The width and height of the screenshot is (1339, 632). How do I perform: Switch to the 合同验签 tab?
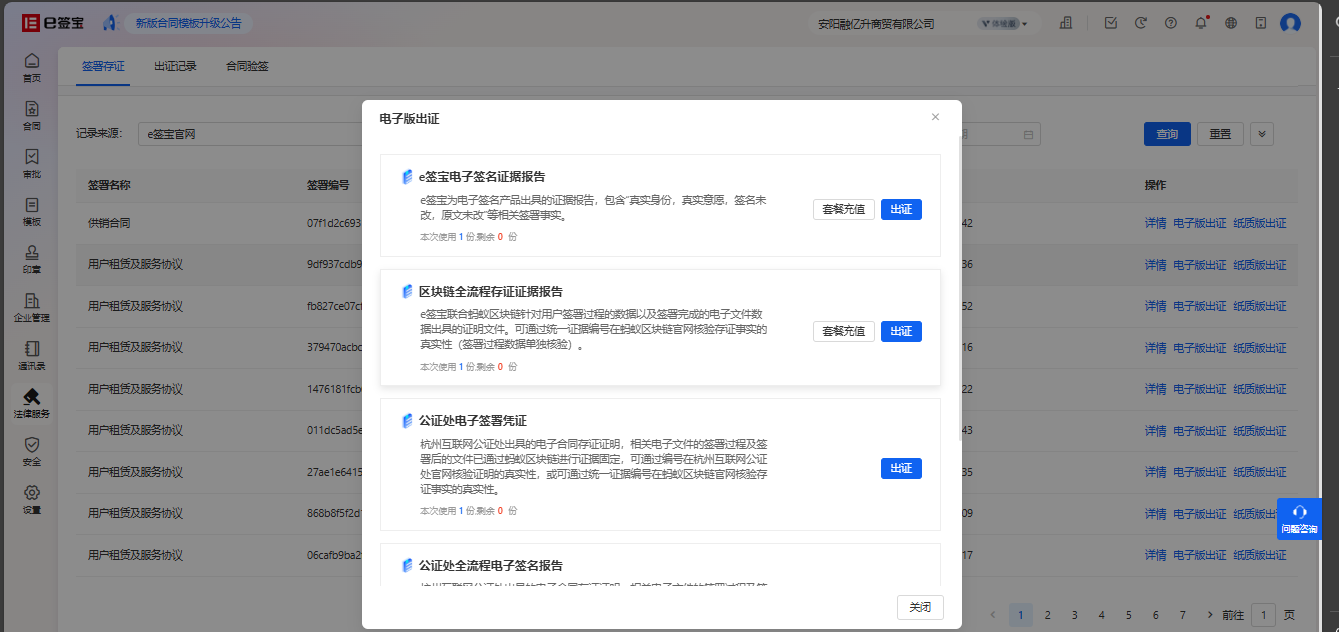[247, 66]
